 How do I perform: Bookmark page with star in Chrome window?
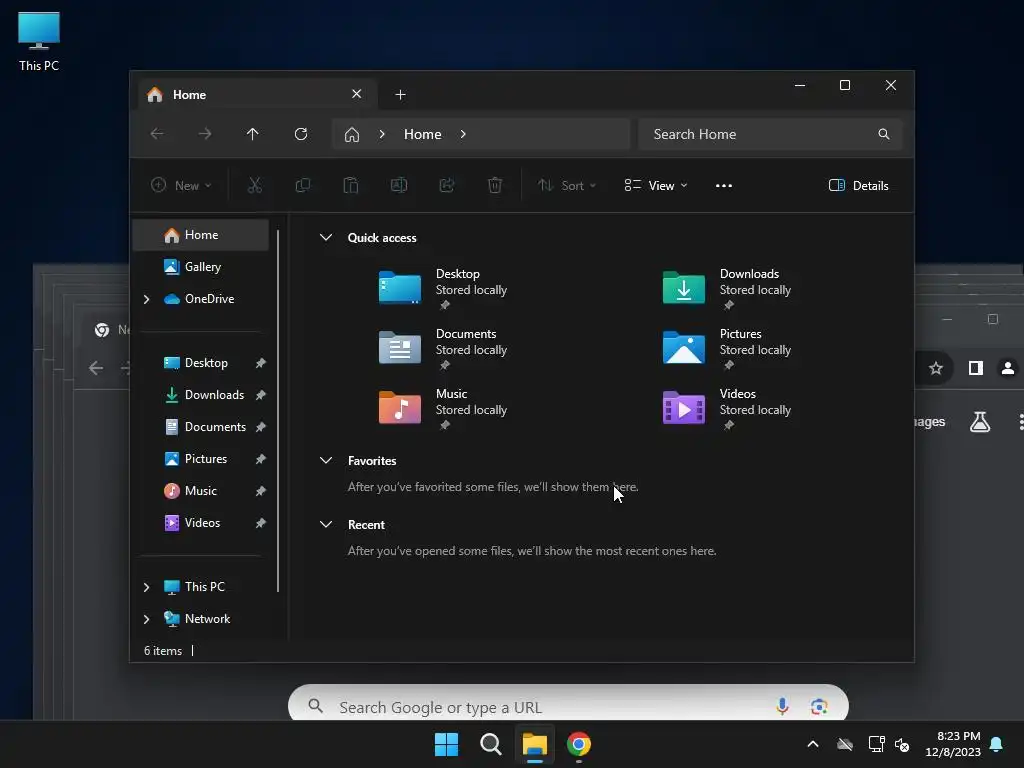point(936,368)
